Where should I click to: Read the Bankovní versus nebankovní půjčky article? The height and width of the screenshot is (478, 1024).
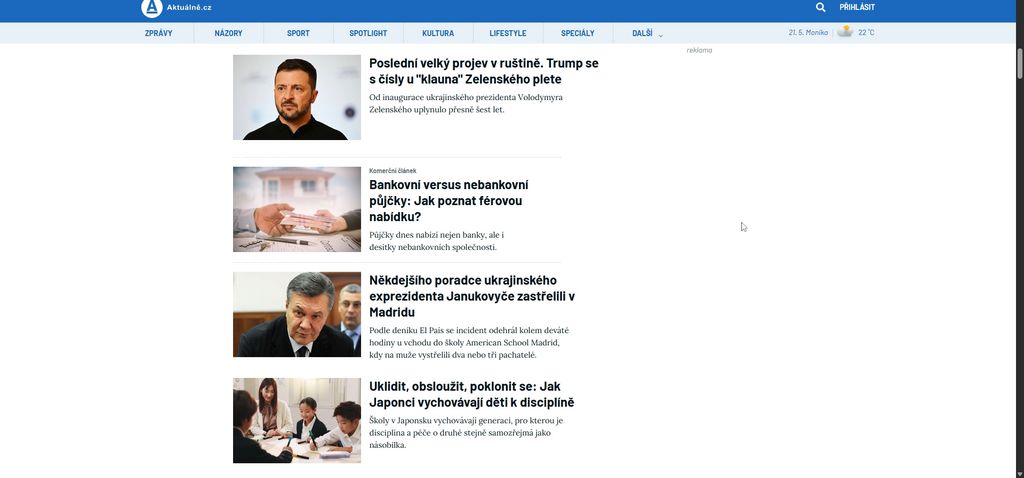pos(449,200)
